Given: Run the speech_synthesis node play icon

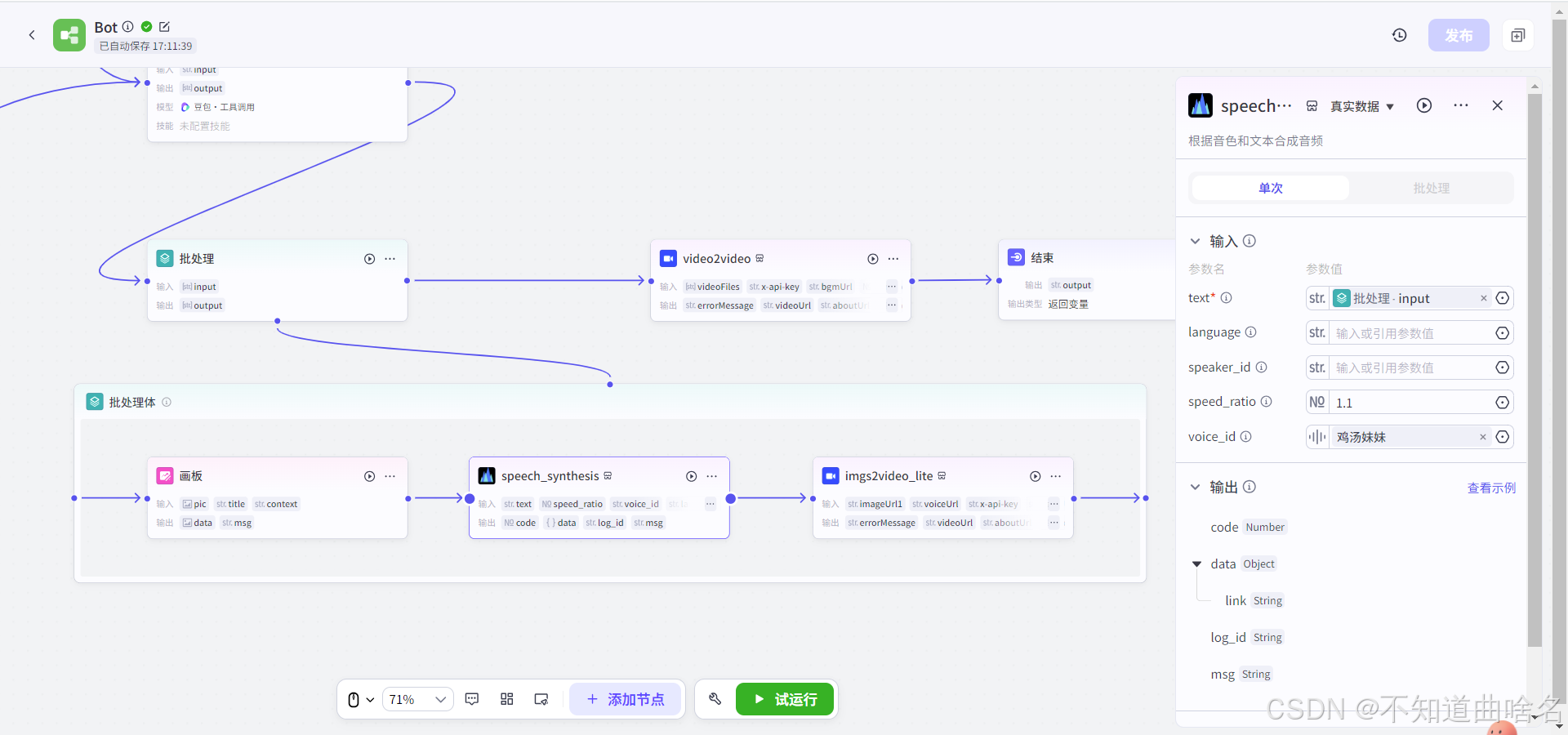Looking at the screenshot, I should point(692,476).
